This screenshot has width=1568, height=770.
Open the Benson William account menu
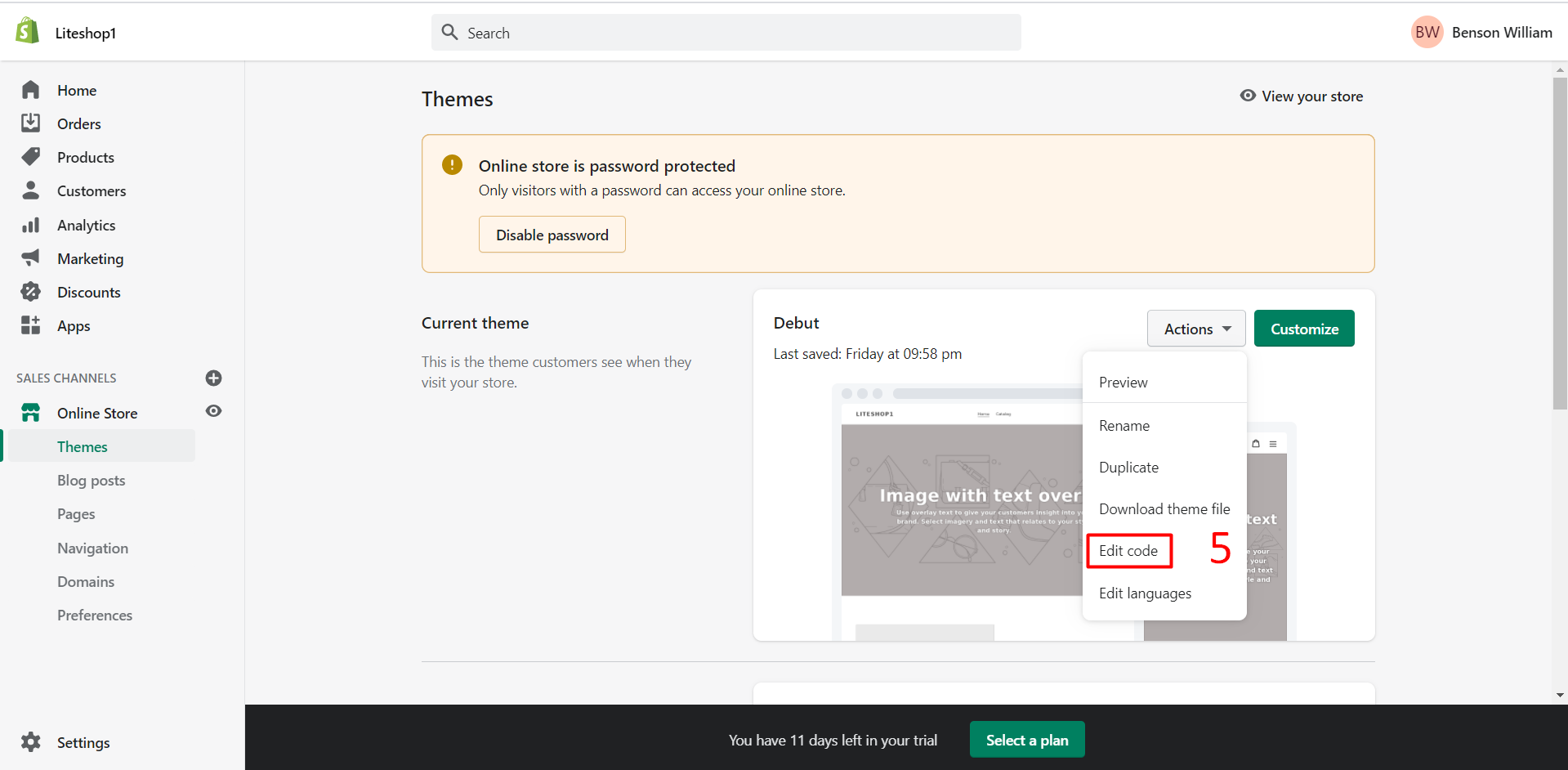(x=1481, y=33)
